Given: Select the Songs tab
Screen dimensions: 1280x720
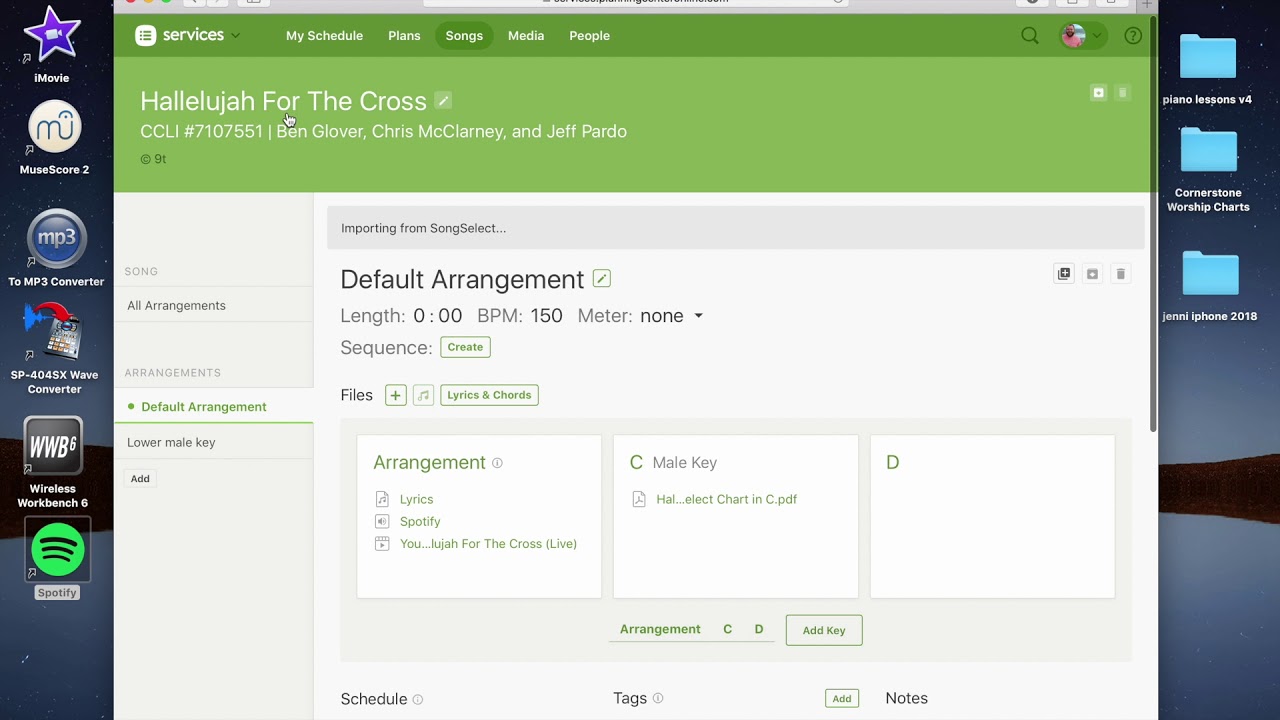Looking at the screenshot, I should 464,36.
